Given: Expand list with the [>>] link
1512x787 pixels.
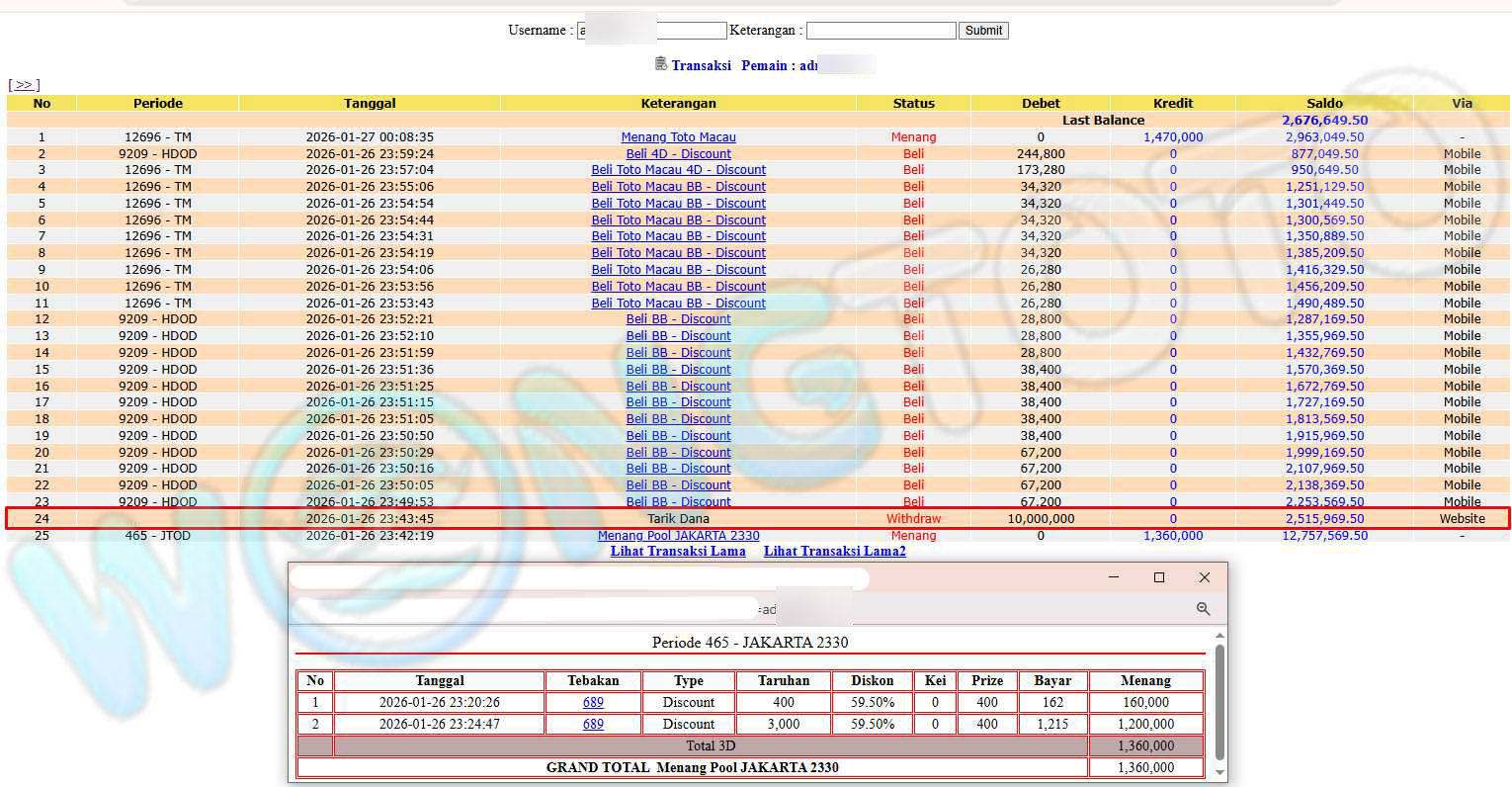Looking at the screenshot, I should click(24, 85).
